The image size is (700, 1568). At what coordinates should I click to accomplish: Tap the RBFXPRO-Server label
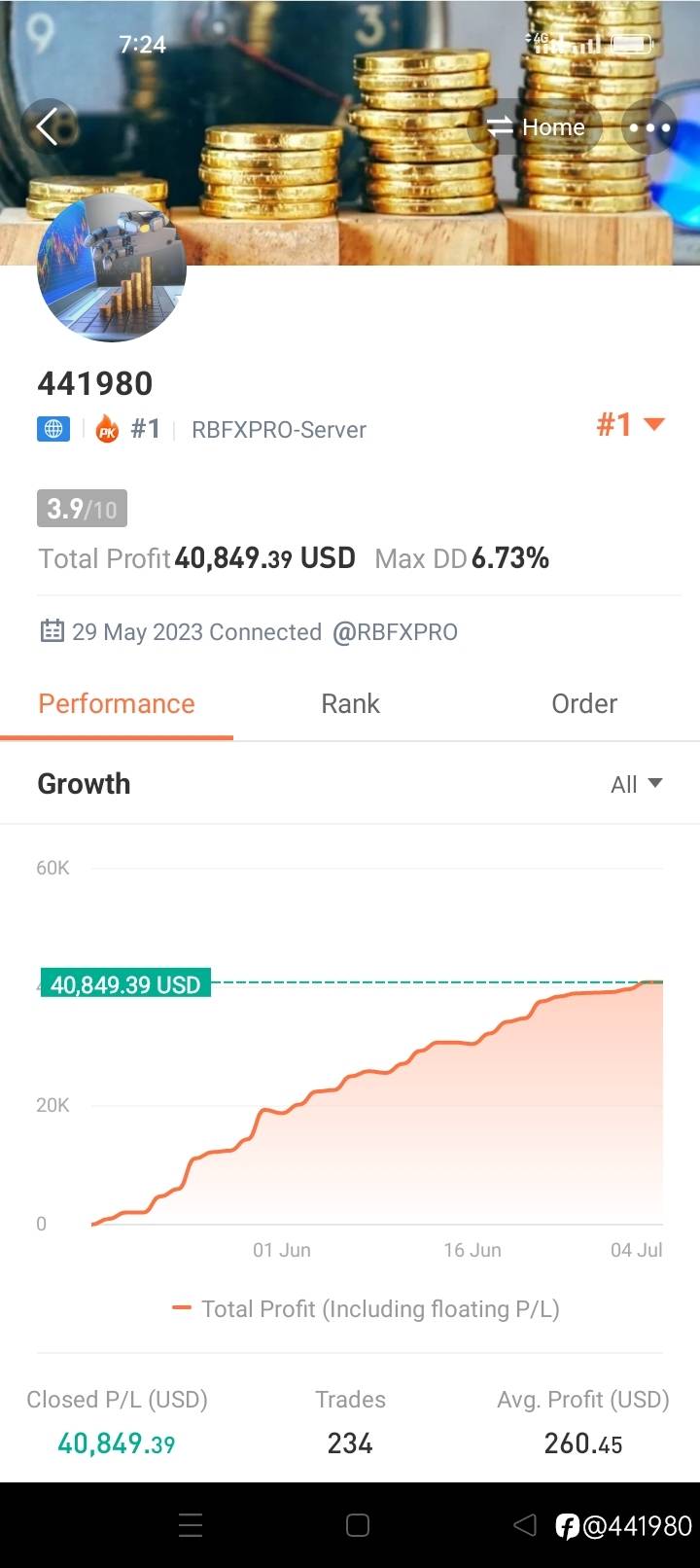tap(279, 429)
